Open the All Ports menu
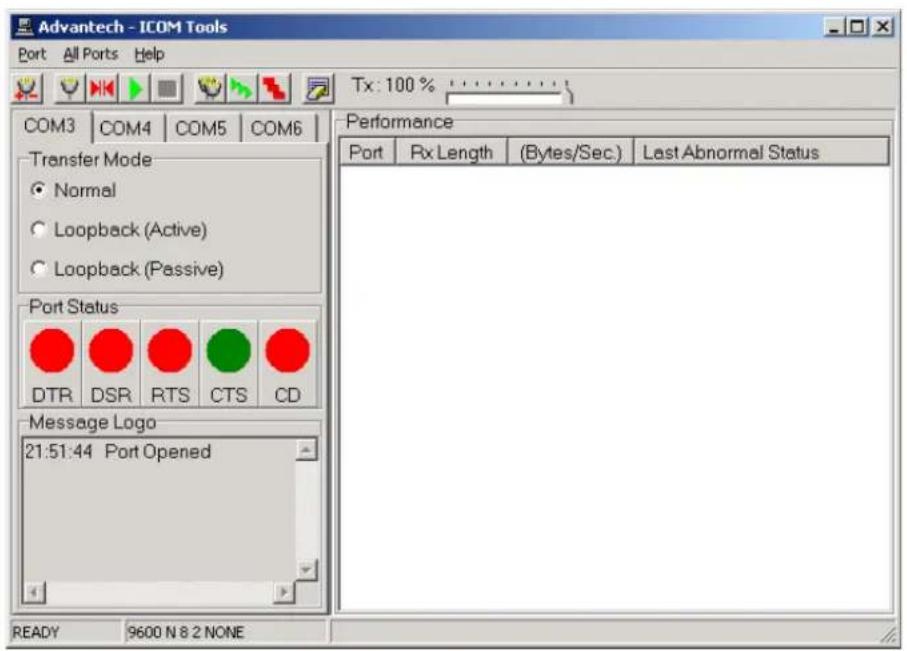The height and width of the screenshot is (651, 907). point(90,54)
